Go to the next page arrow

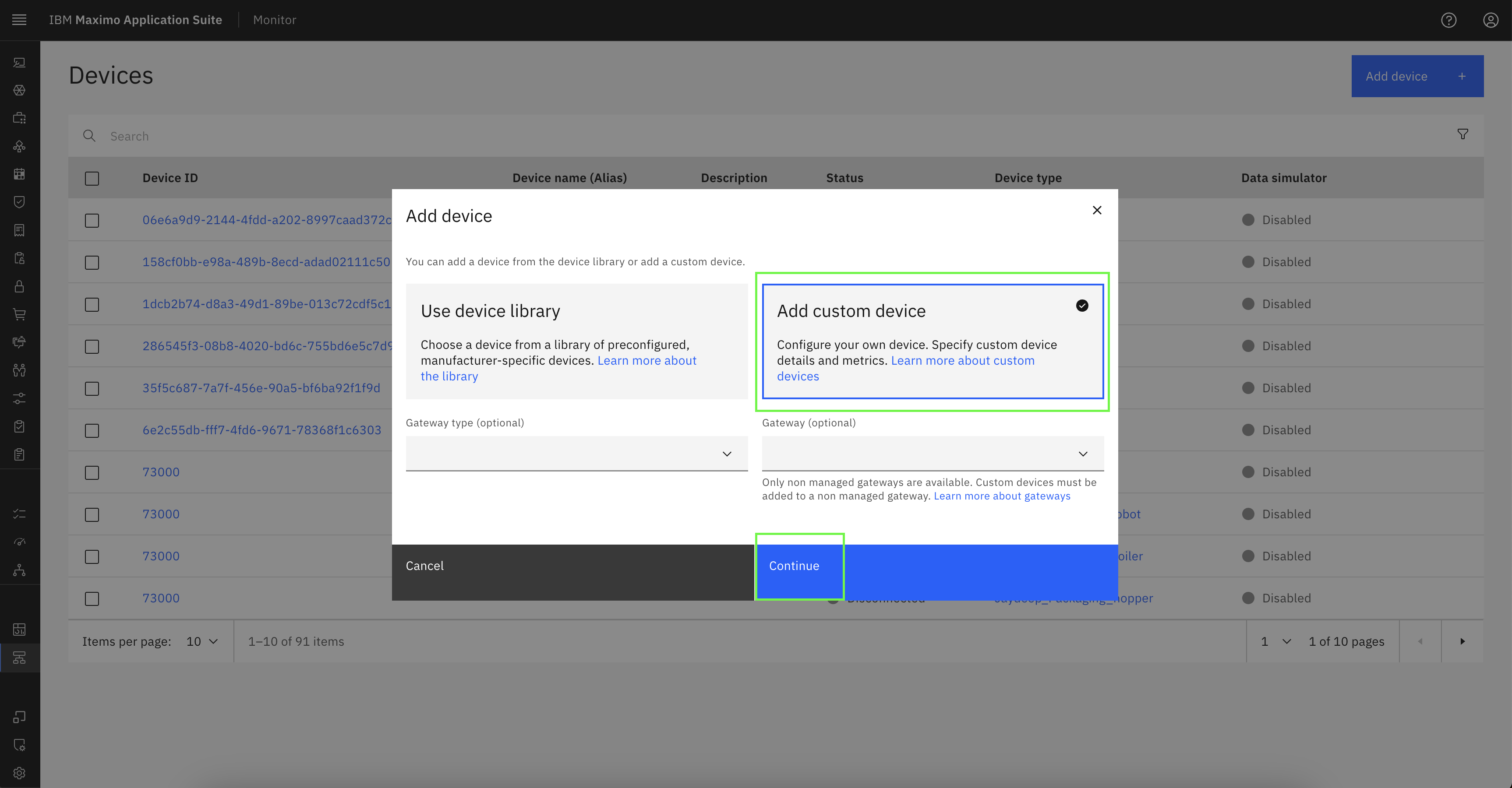click(x=1462, y=641)
